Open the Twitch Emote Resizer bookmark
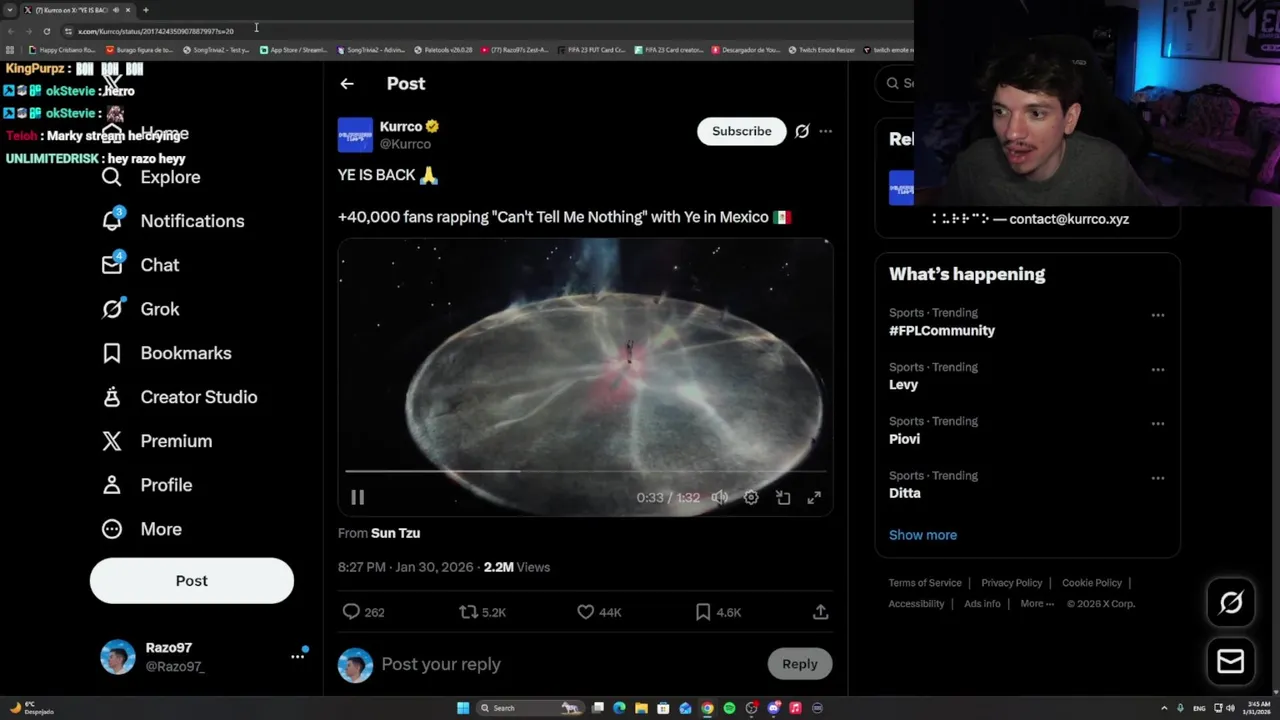Image resolution: width=1280 pixels, height=720 pixels. [821, 50]
